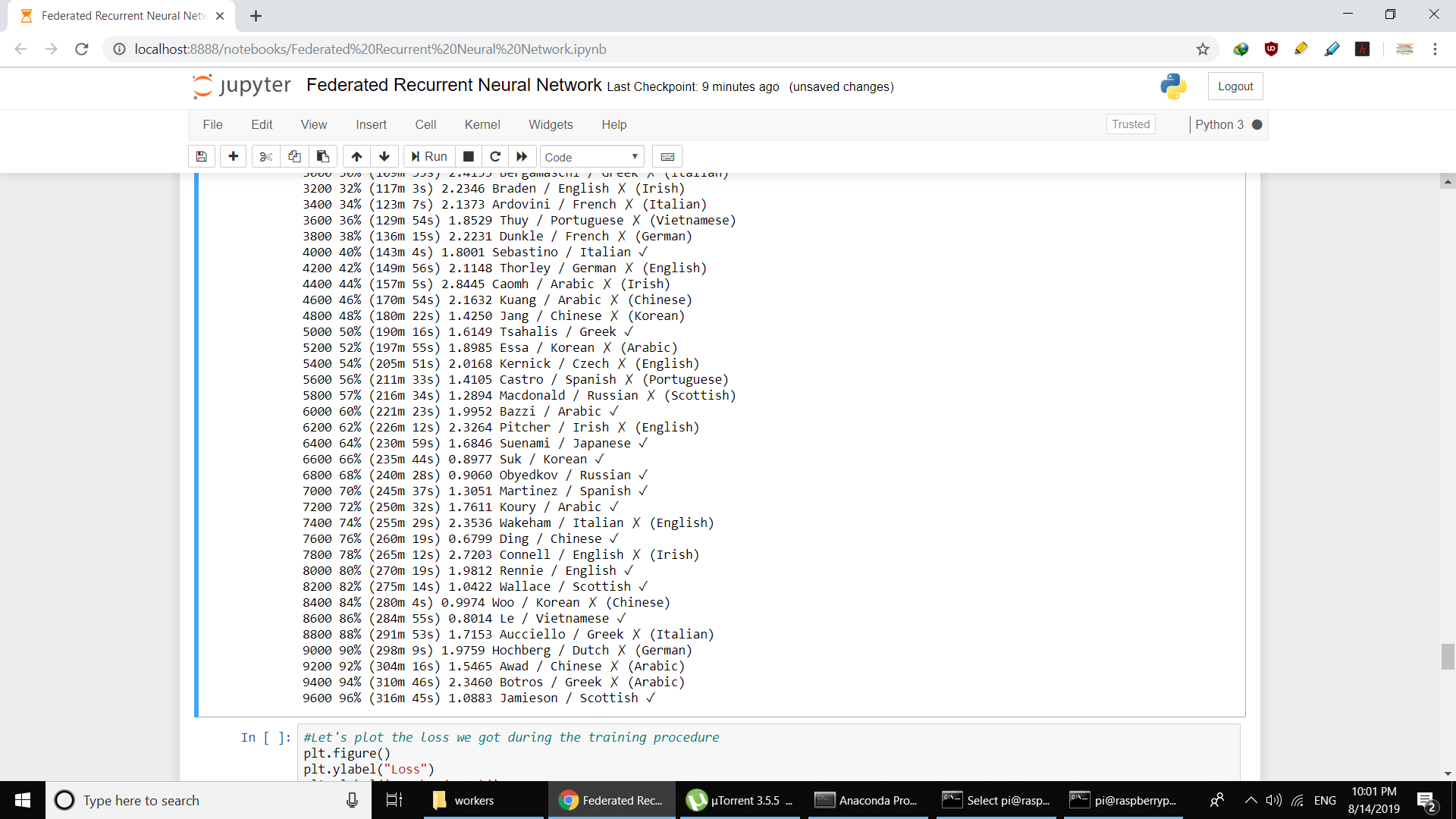This screenshot has height=819, width=1456.
Task: Save notebook with the floppy disk icon
Action: pos(201,157)
